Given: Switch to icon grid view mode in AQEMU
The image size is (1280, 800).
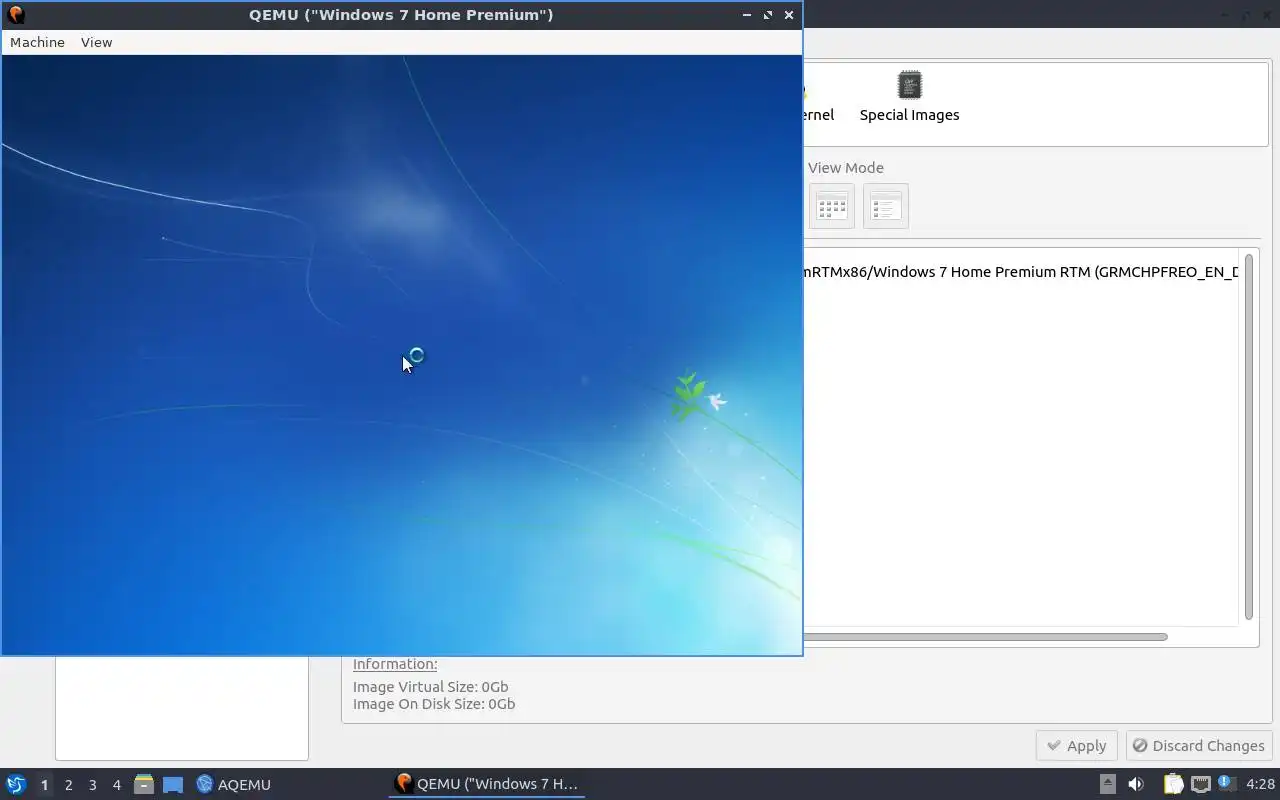Looking at the screenshot, I should click(831, 206).
